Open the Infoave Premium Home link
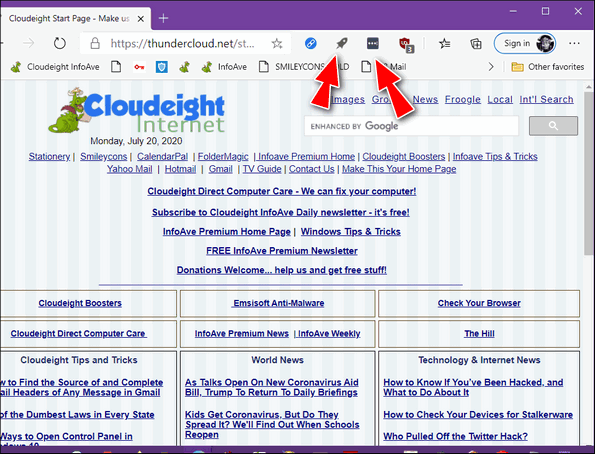 tap(306, 156)
